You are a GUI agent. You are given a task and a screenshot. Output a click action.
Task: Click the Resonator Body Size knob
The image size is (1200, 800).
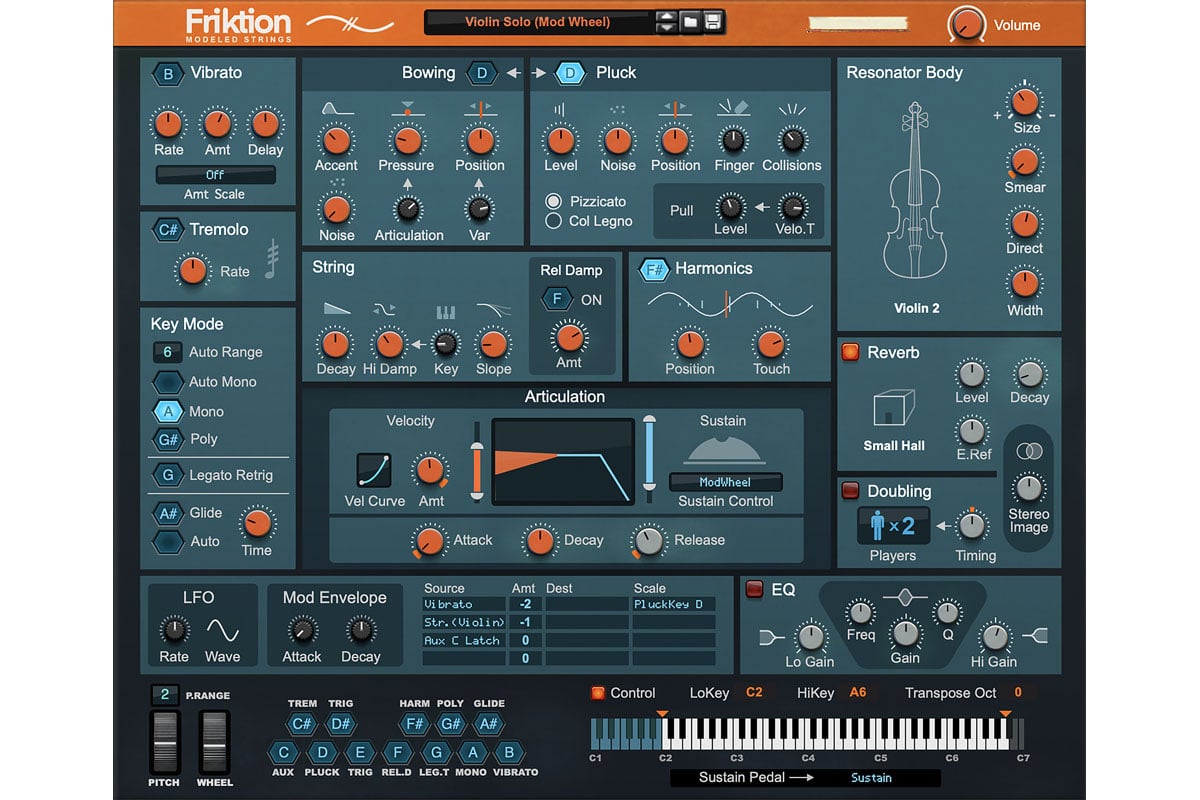click(1025, 102)
